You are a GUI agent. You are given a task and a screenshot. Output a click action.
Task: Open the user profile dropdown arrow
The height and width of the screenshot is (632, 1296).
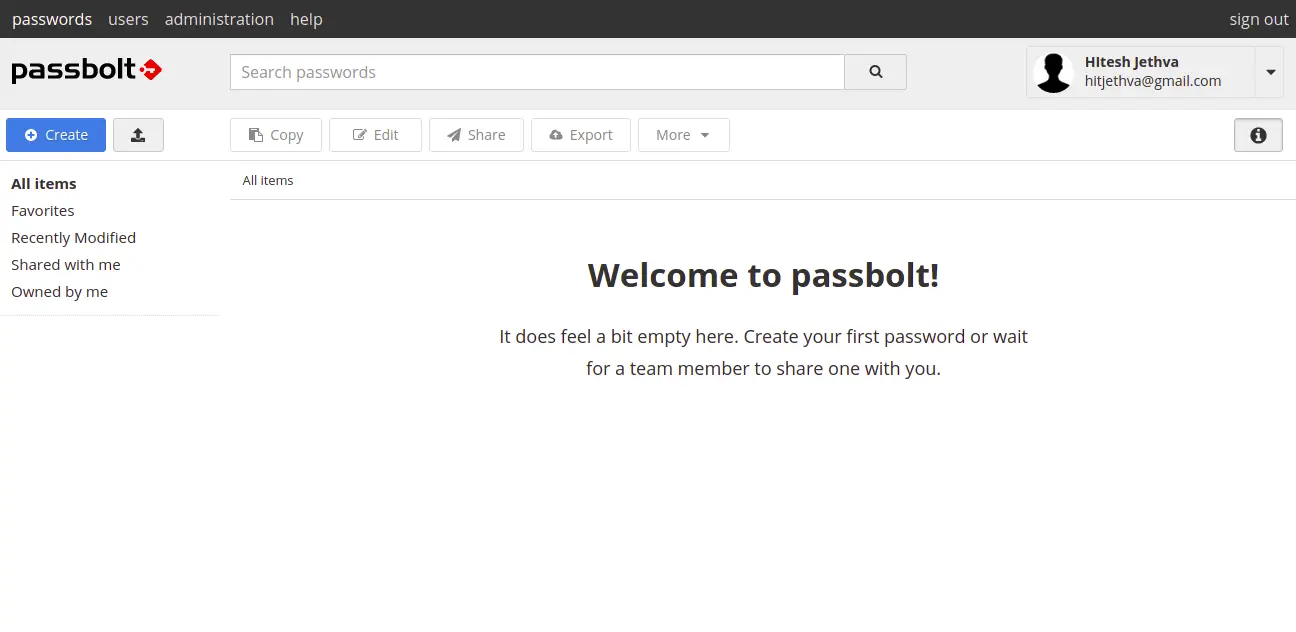click(1270, 72)
